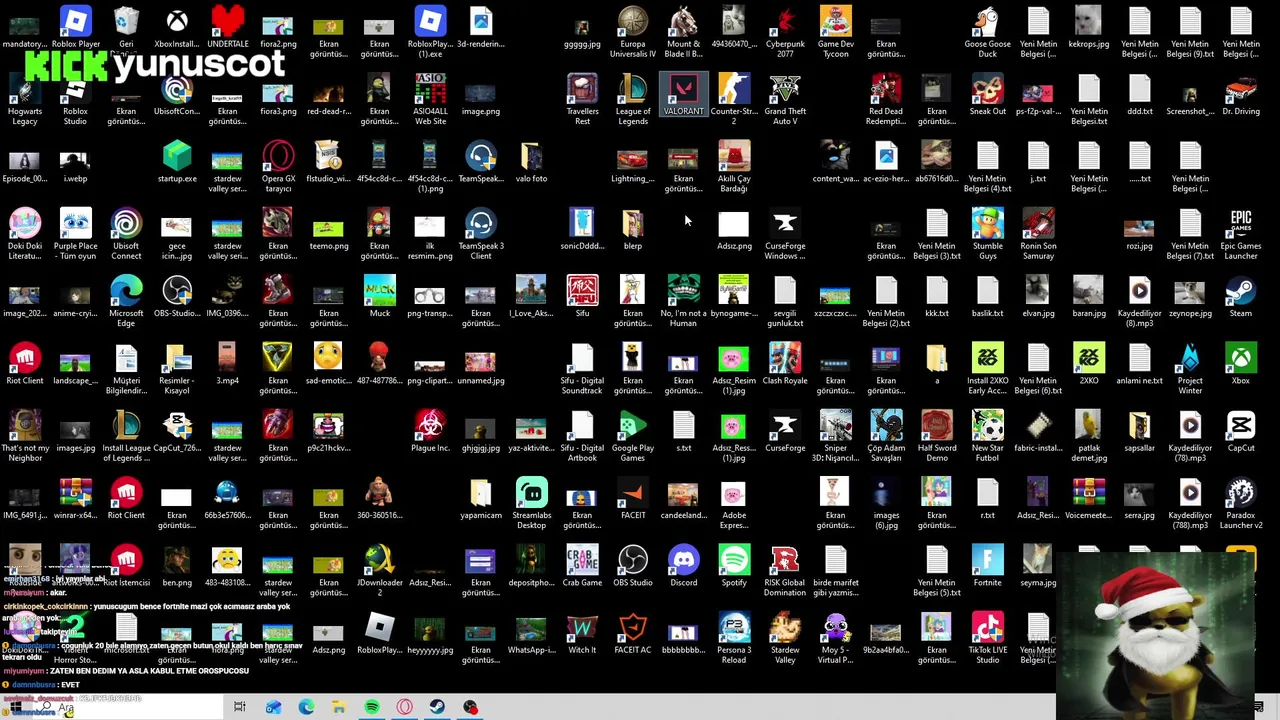Open League of Legends shortcut
Screen dimensions: 1280x720
pos(633,99)
